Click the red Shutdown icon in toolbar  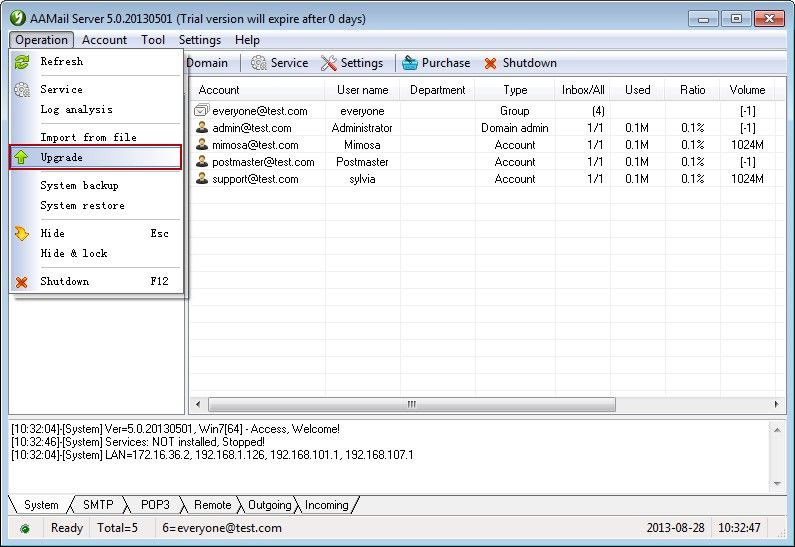pos(490,63)
